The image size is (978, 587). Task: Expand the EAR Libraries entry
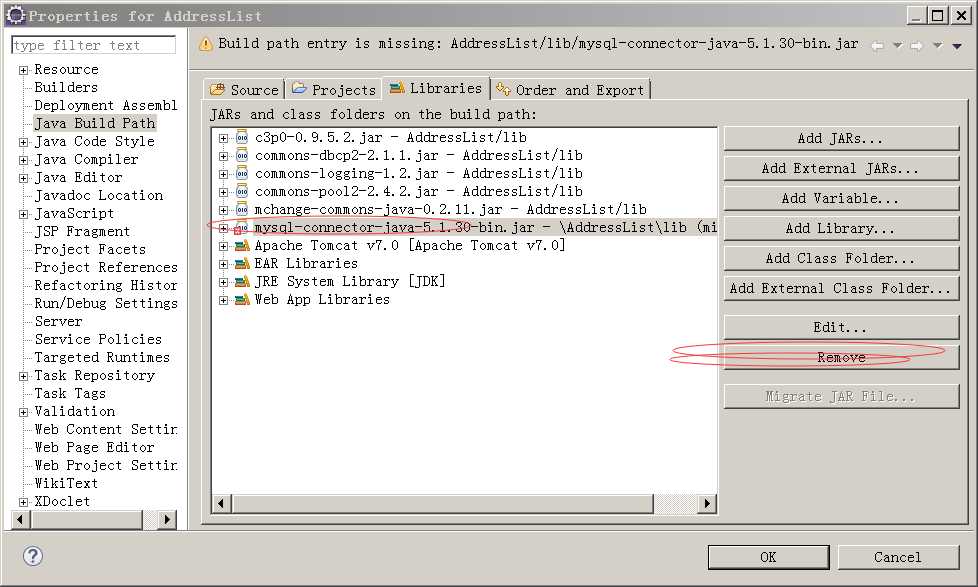click(223, 265)
